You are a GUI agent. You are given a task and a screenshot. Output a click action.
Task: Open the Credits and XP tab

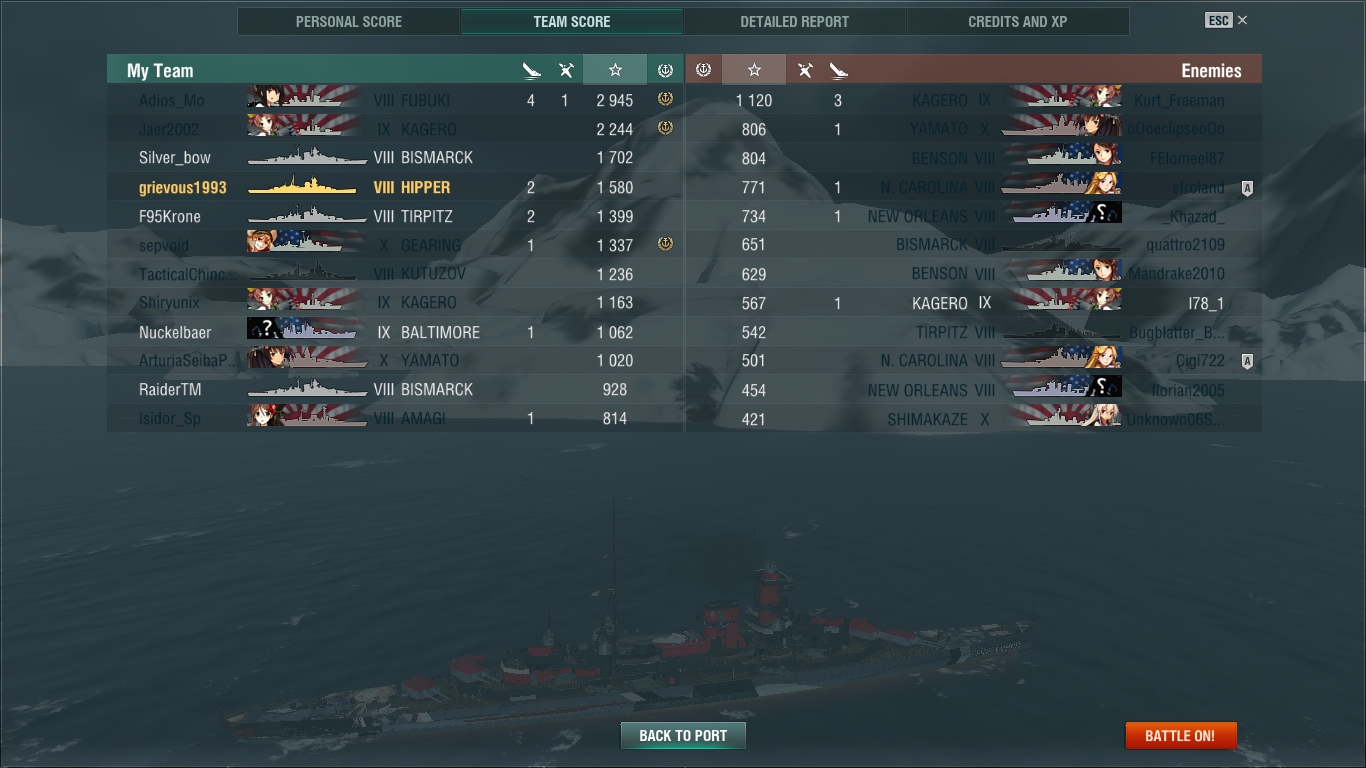1017,21
